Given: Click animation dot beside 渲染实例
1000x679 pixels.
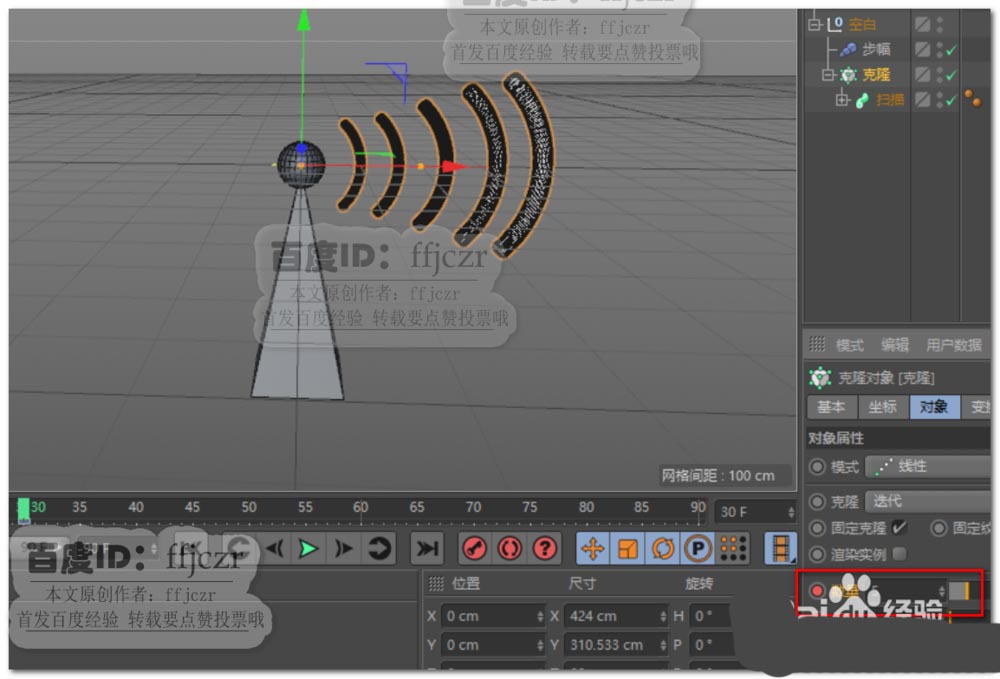Looking at the screenshot, I should pyautogui.click(x=817, y=554).
